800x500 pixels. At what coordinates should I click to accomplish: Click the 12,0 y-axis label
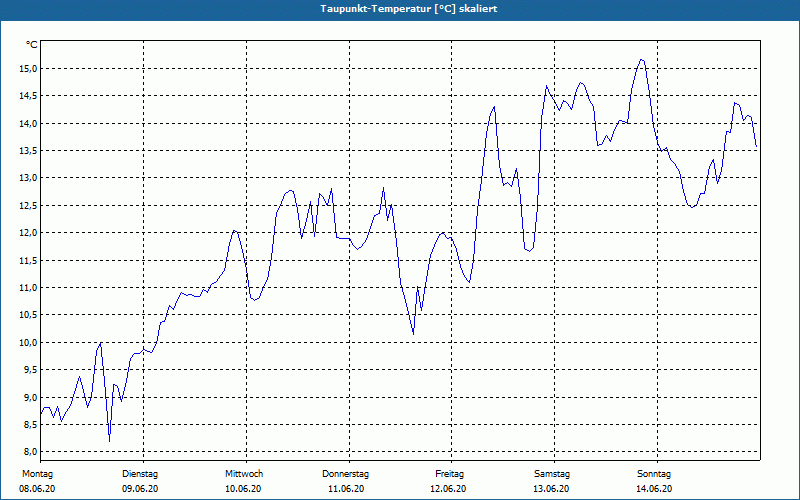29,233
